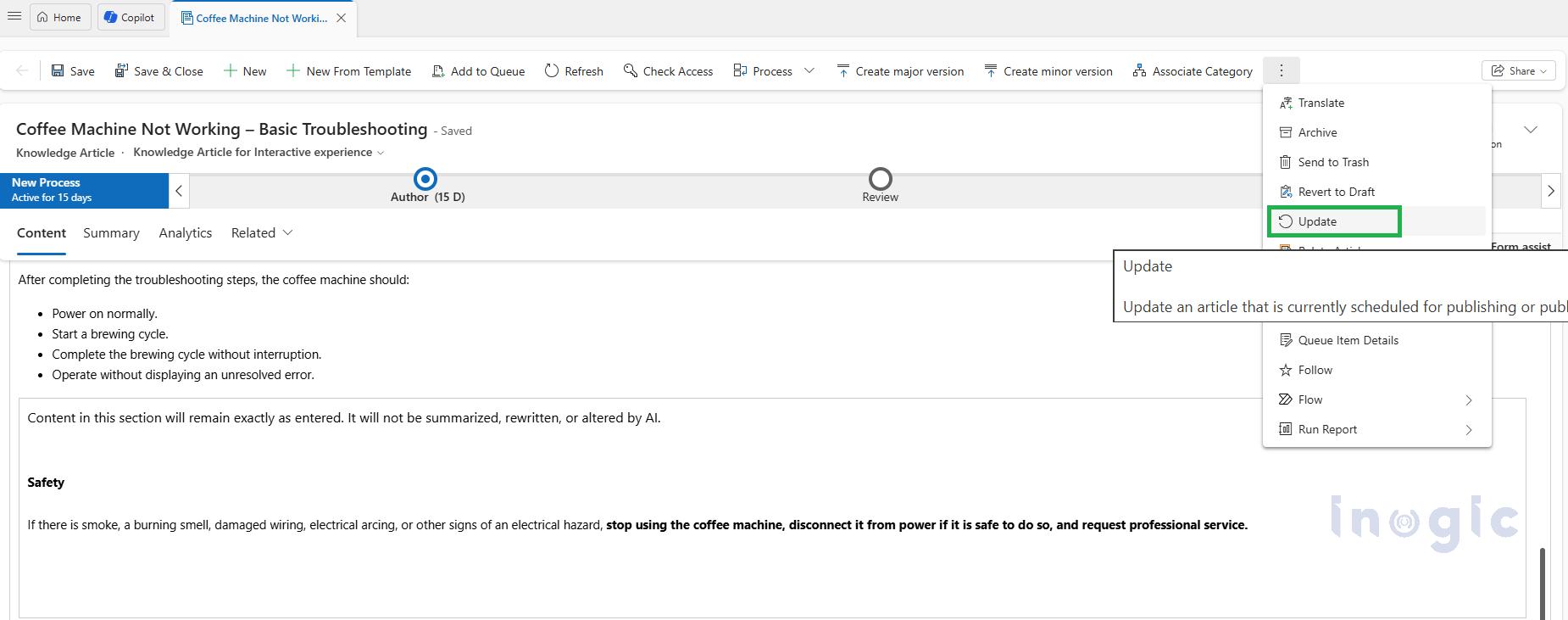The width and height of the screenshot is (1568, 620).
Task: Click the Process command
Action: tap(763, 71)
